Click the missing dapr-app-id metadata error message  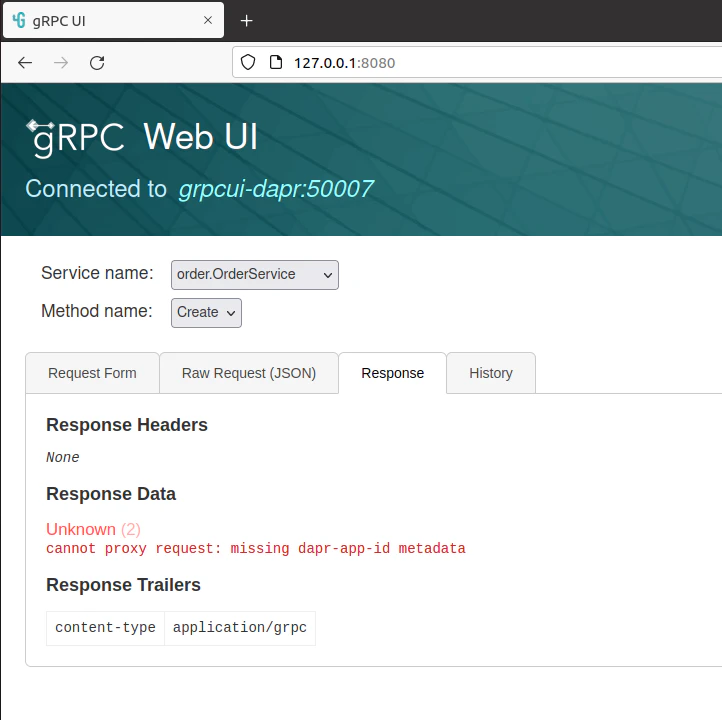click(256, 548)
